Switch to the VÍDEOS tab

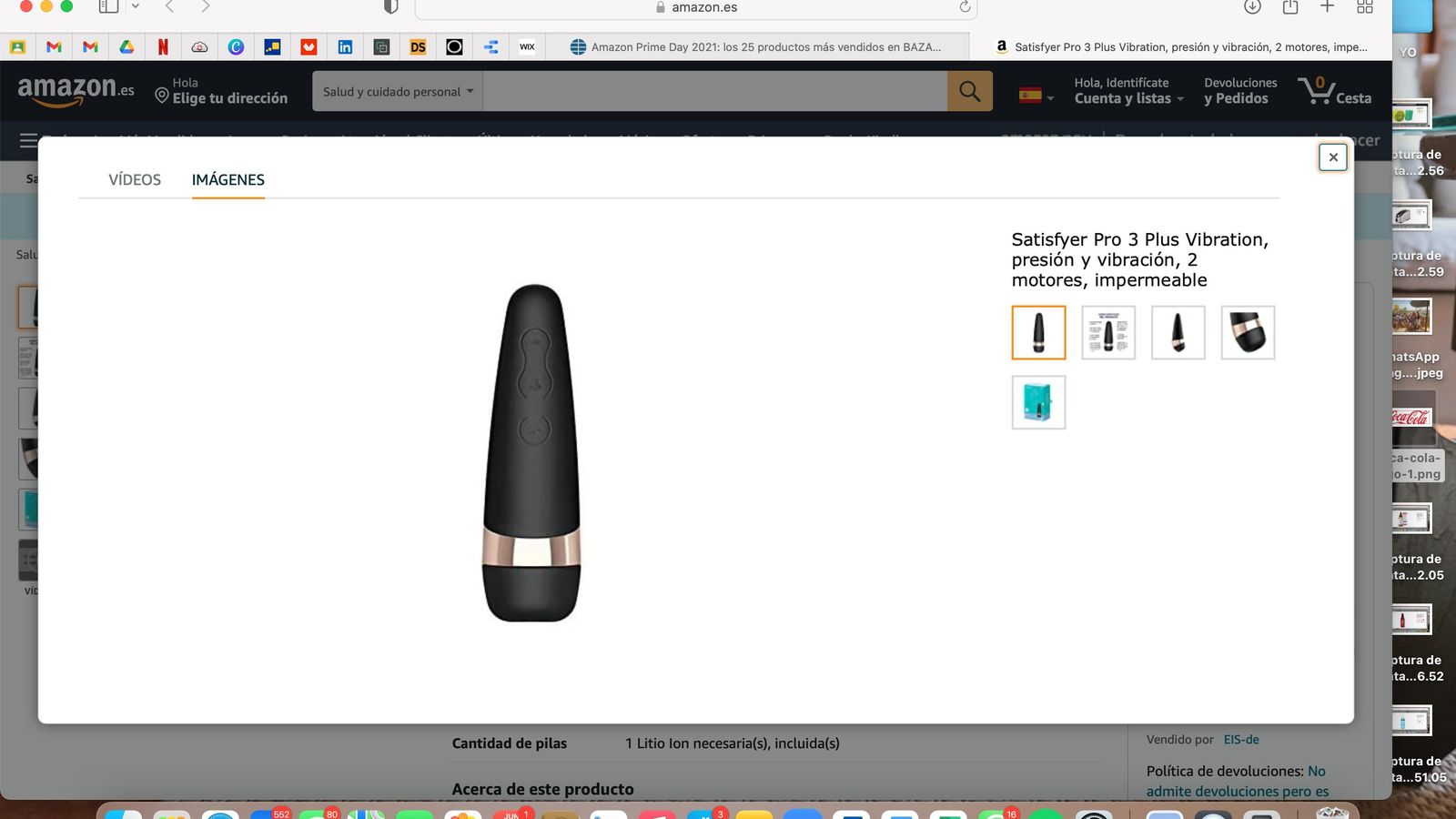(x=134, y=179)
